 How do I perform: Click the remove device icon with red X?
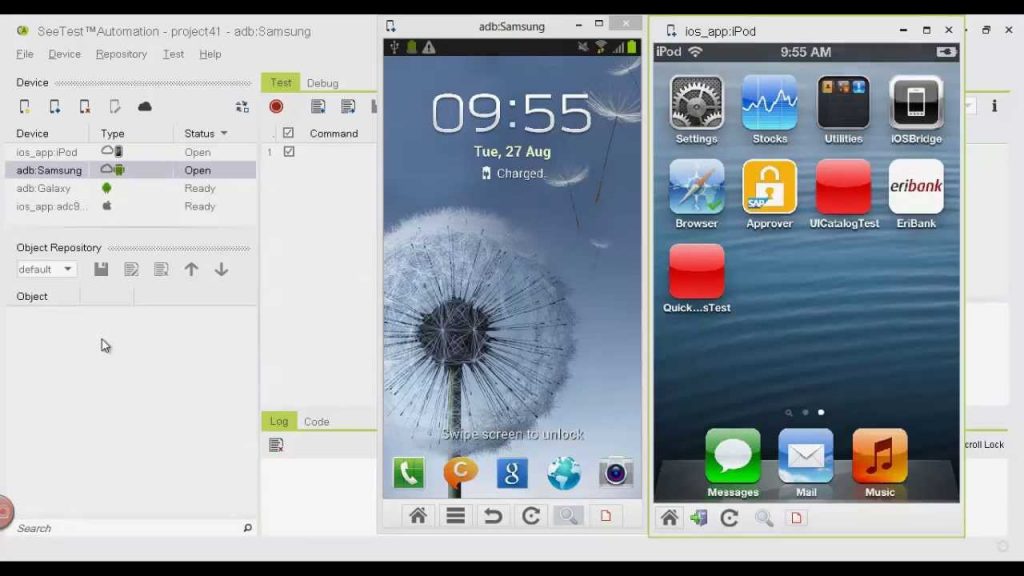tap(85, 106)
